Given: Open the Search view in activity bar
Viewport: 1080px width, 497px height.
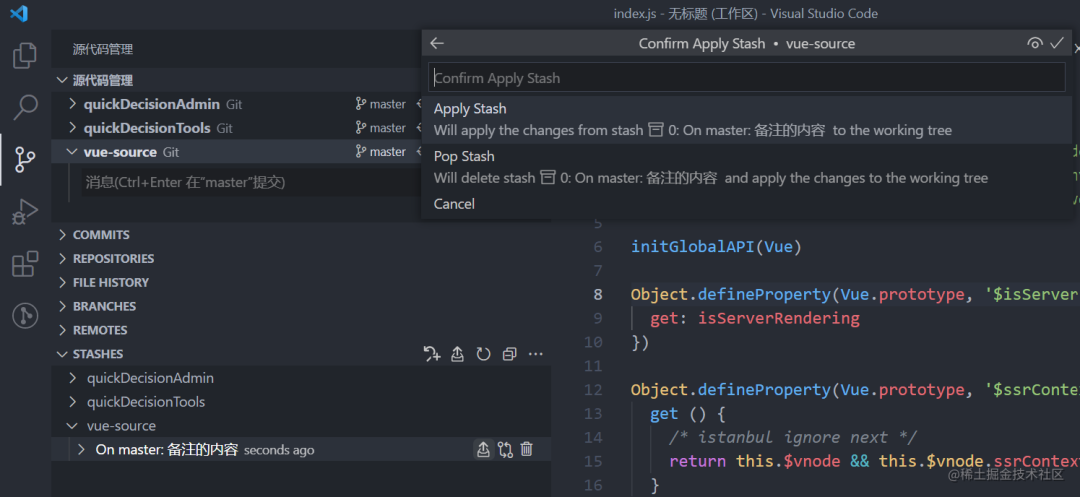Looking at the screenshot, I should point(25,107).
